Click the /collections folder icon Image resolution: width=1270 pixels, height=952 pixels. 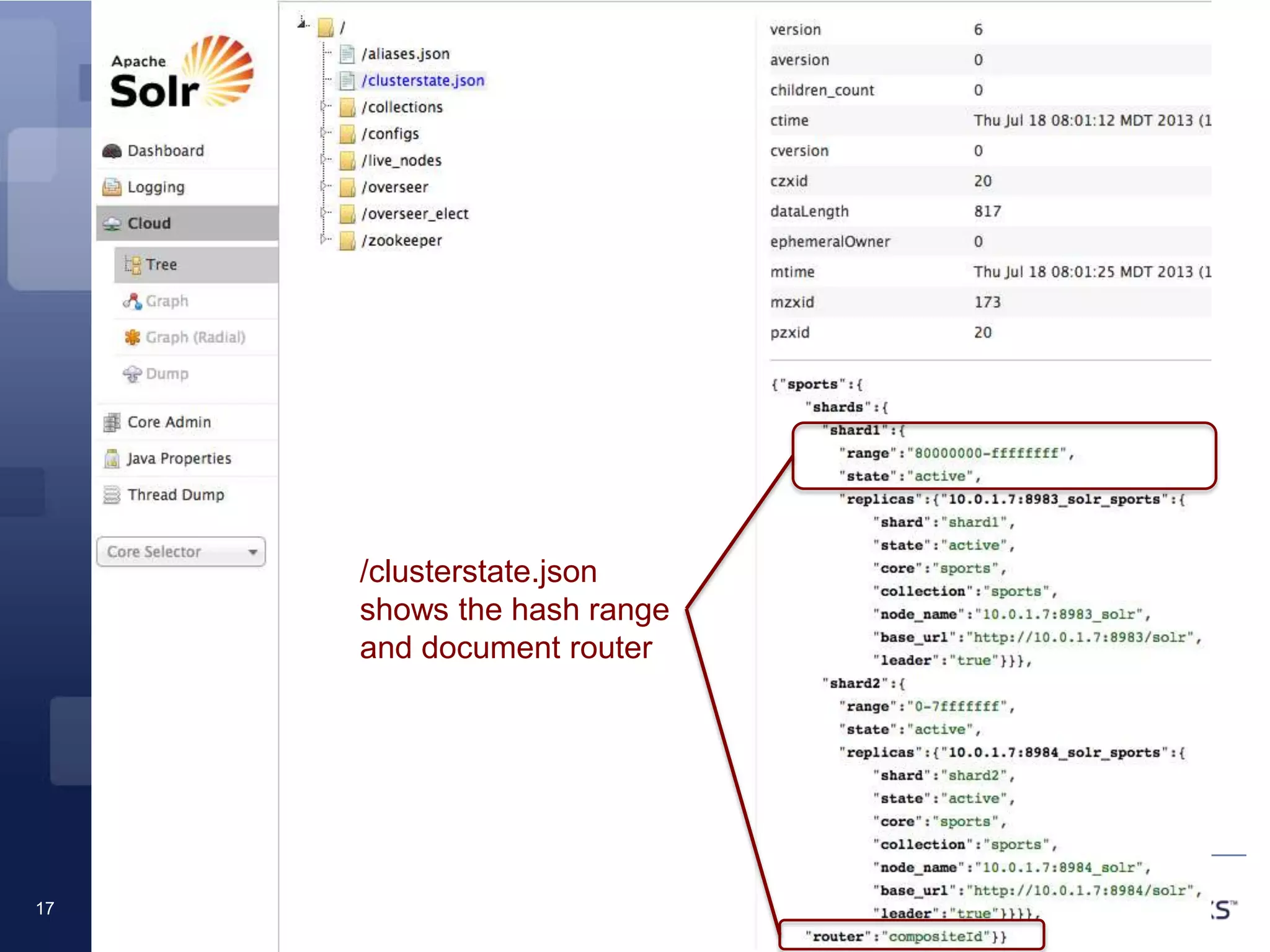tap(347, 107)
